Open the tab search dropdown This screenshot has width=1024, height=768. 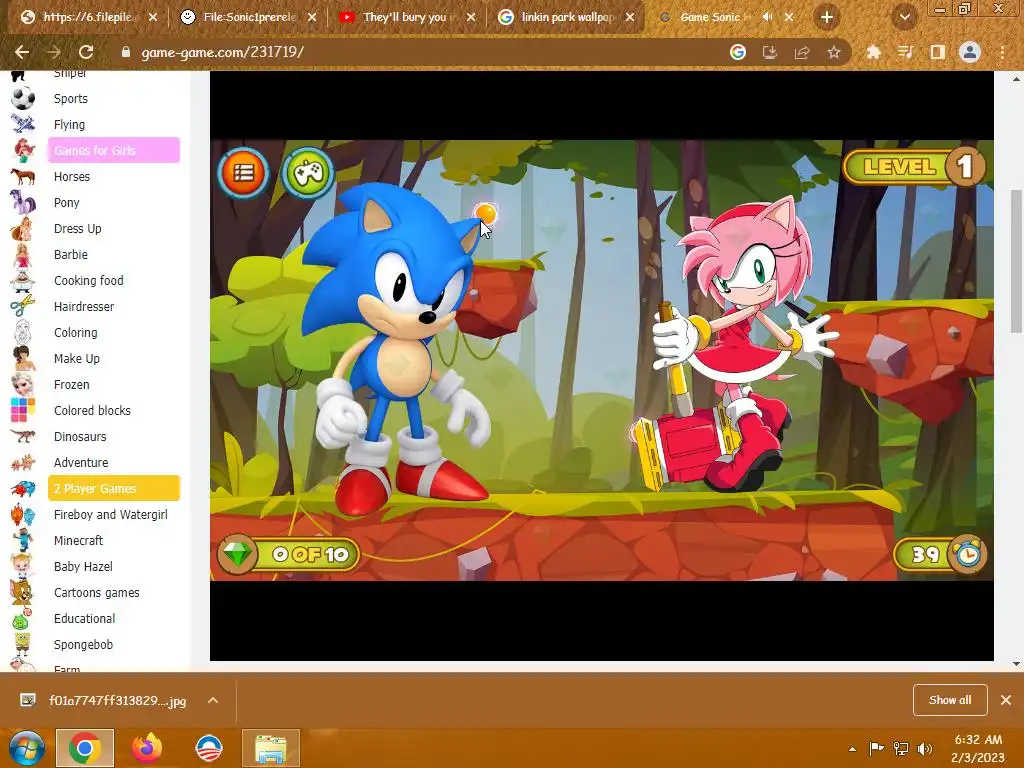coord(904,17)
